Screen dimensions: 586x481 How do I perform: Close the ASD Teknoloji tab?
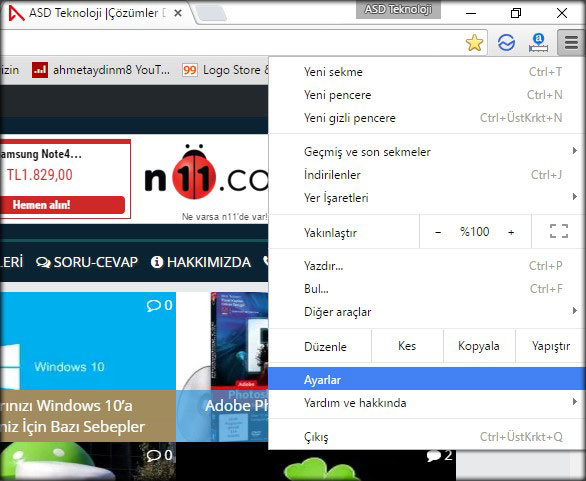point(178,13)
